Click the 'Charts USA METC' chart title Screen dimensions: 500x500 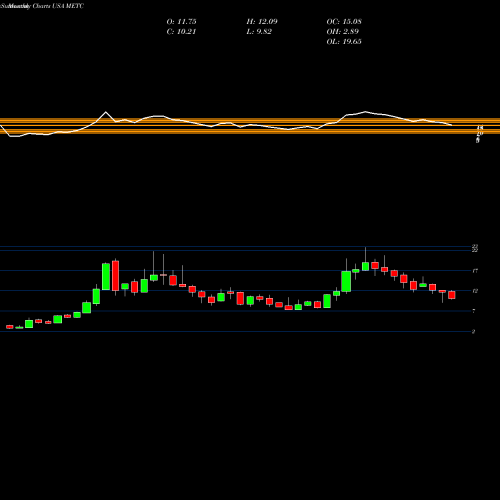[58, 6]
